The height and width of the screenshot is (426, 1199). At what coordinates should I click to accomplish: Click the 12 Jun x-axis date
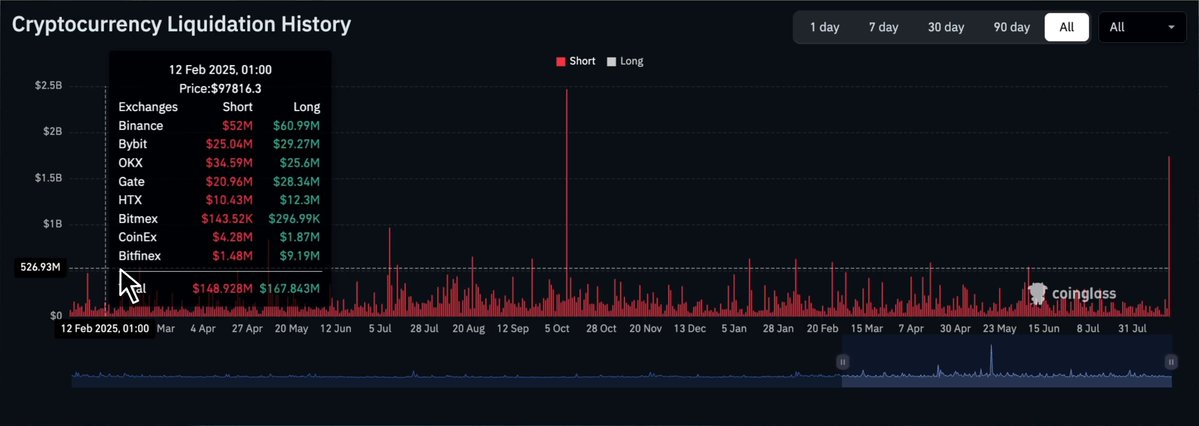coord(336,328)
